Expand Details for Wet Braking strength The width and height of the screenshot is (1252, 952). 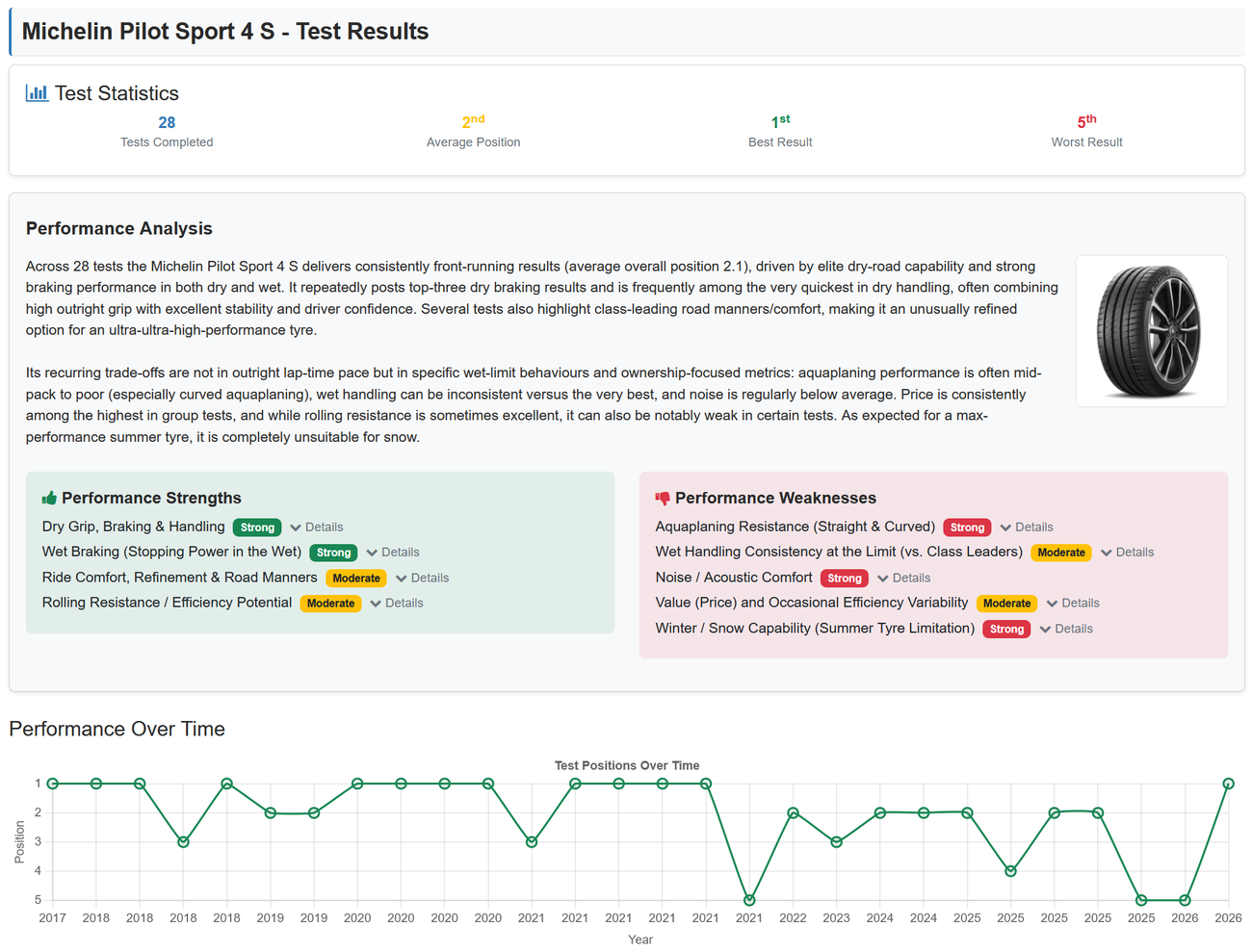(x=393, y=553)
